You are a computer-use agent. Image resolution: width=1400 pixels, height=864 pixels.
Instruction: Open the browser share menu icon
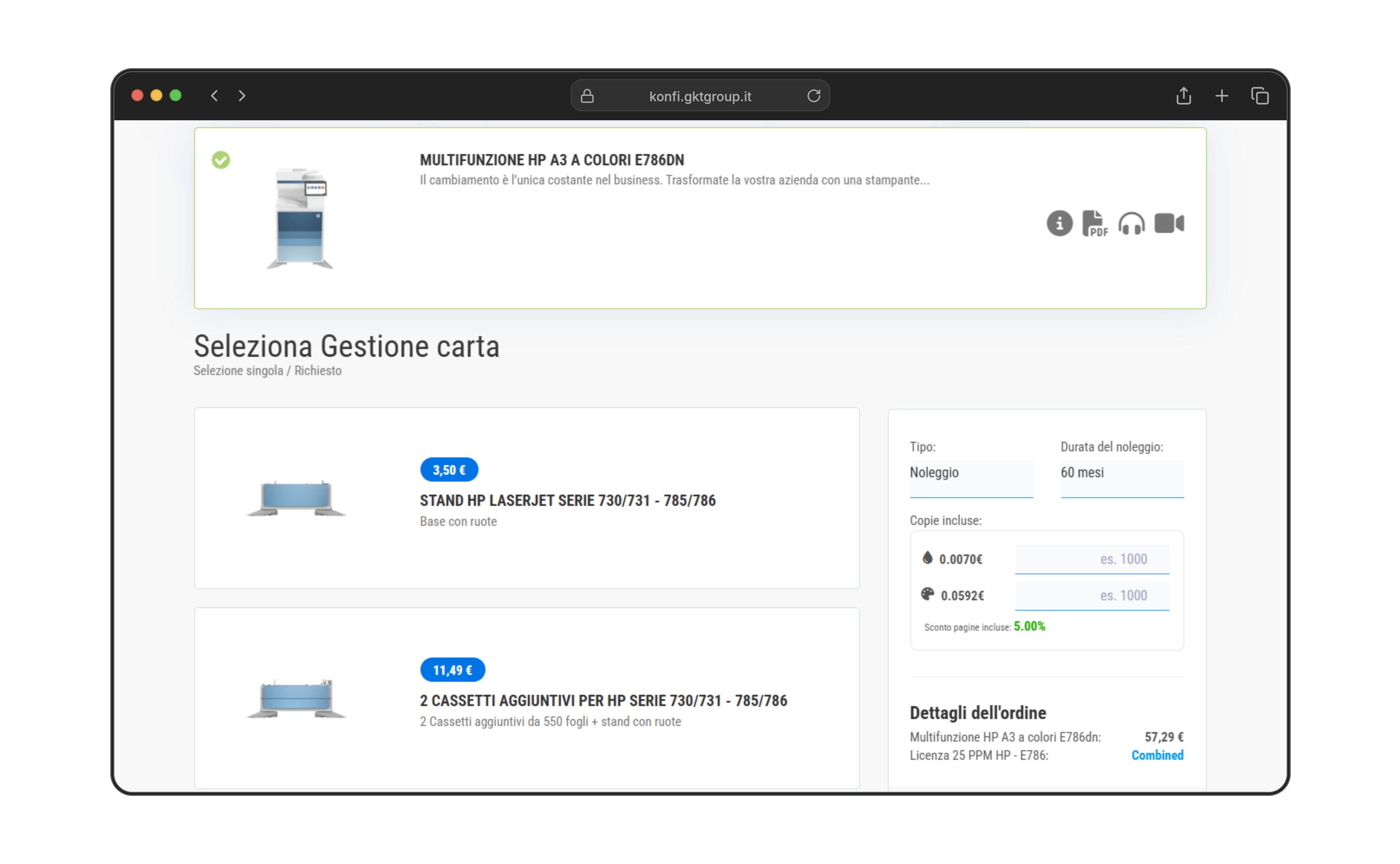point(1184,96)
